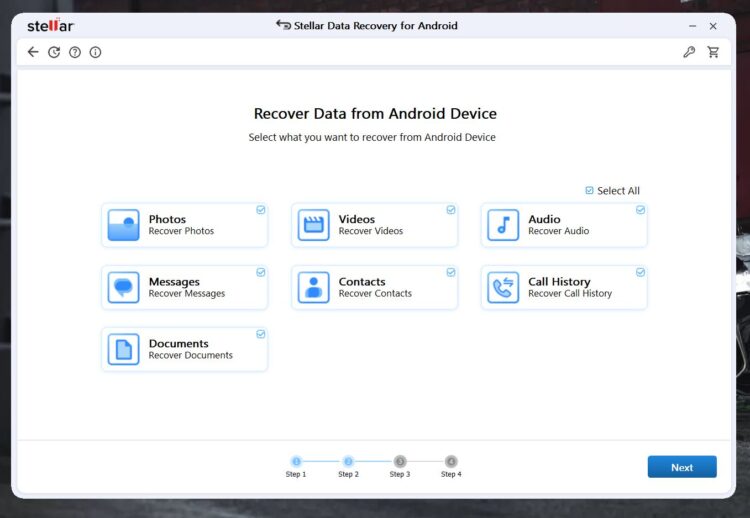Click the key activation icon
750x518 pixels.
(x=689, y=52)
